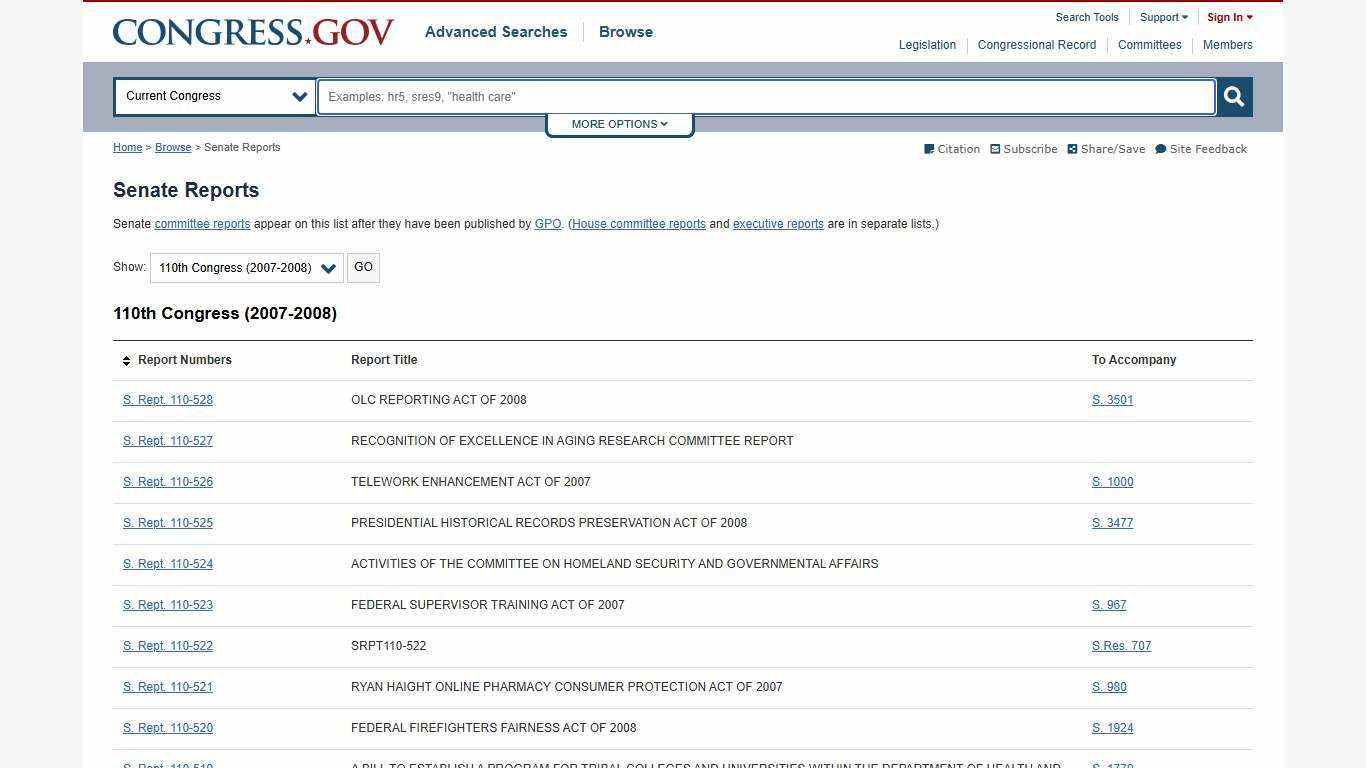
Task: Open the Sign In dropdown
Action: (1228, 17)
